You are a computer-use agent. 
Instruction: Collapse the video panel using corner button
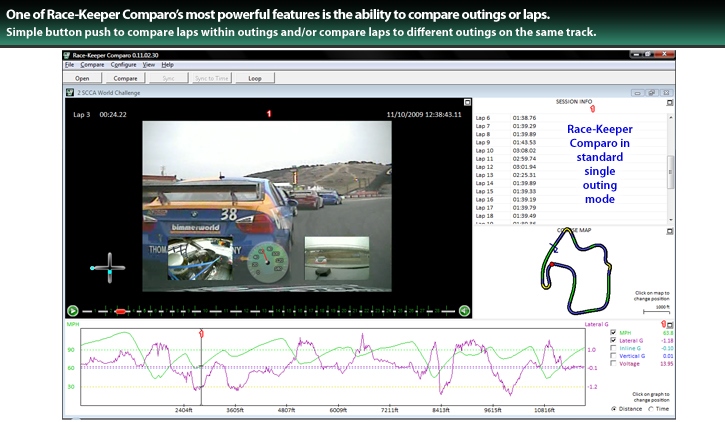coord(466,103)
